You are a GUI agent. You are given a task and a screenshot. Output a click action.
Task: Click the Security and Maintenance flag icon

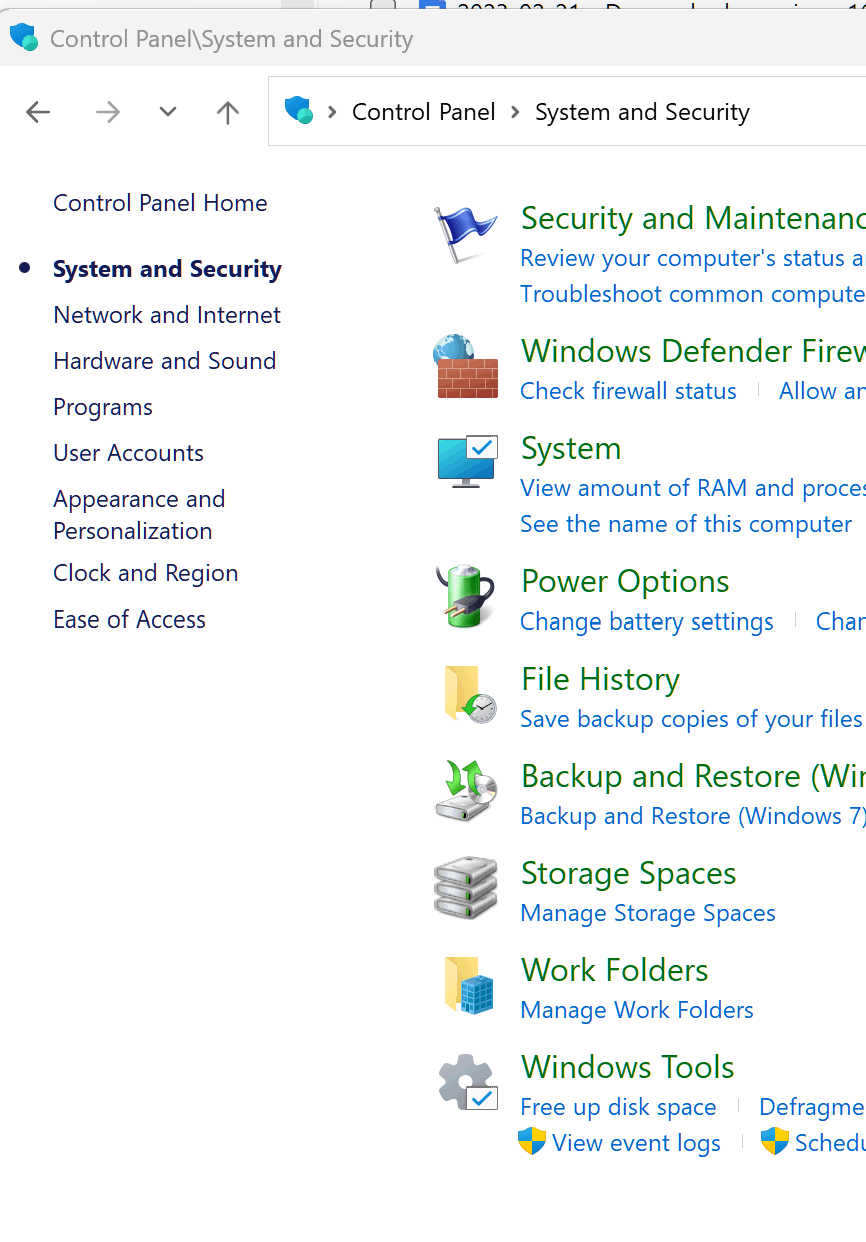coord(466,234)
